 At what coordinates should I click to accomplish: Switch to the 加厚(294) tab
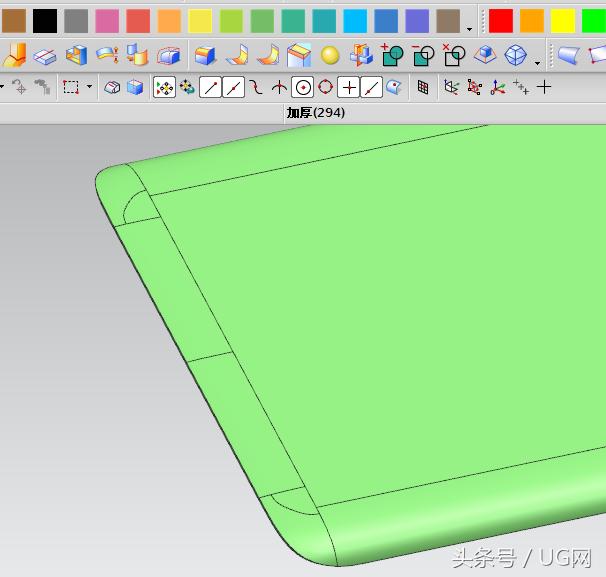[316, 113]
